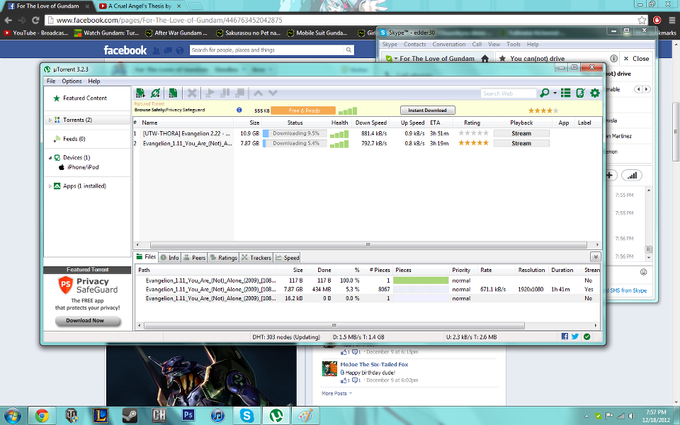
Task: Select the UTW-THORA Evangelion 2.22 torrent row
Action: 367,133
